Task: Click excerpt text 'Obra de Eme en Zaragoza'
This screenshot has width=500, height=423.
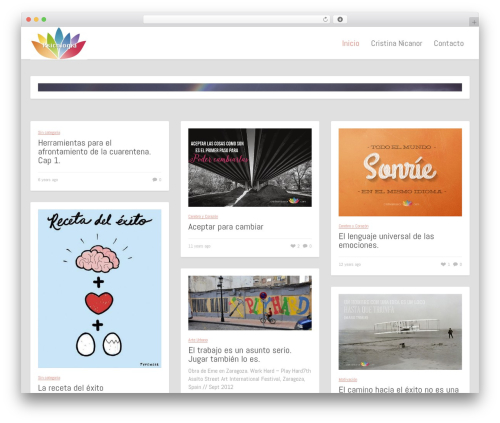Action: point(249,379)
